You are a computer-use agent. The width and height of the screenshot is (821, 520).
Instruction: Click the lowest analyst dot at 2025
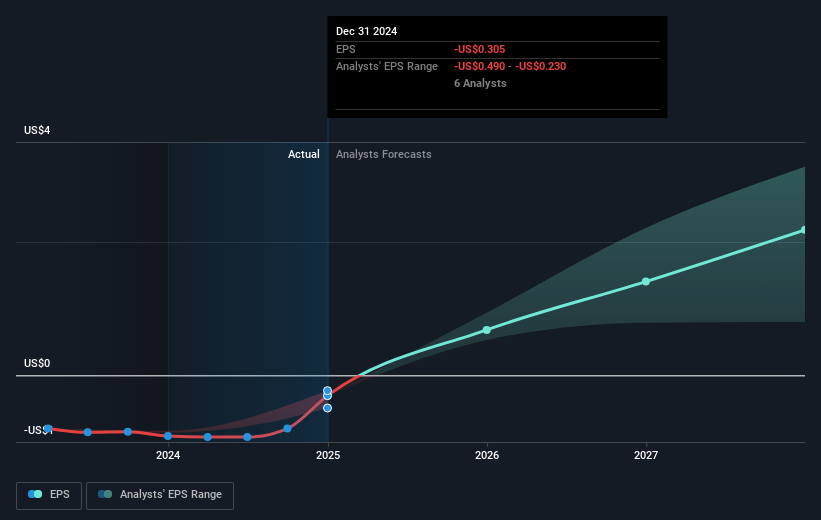[x=327, y=408]
